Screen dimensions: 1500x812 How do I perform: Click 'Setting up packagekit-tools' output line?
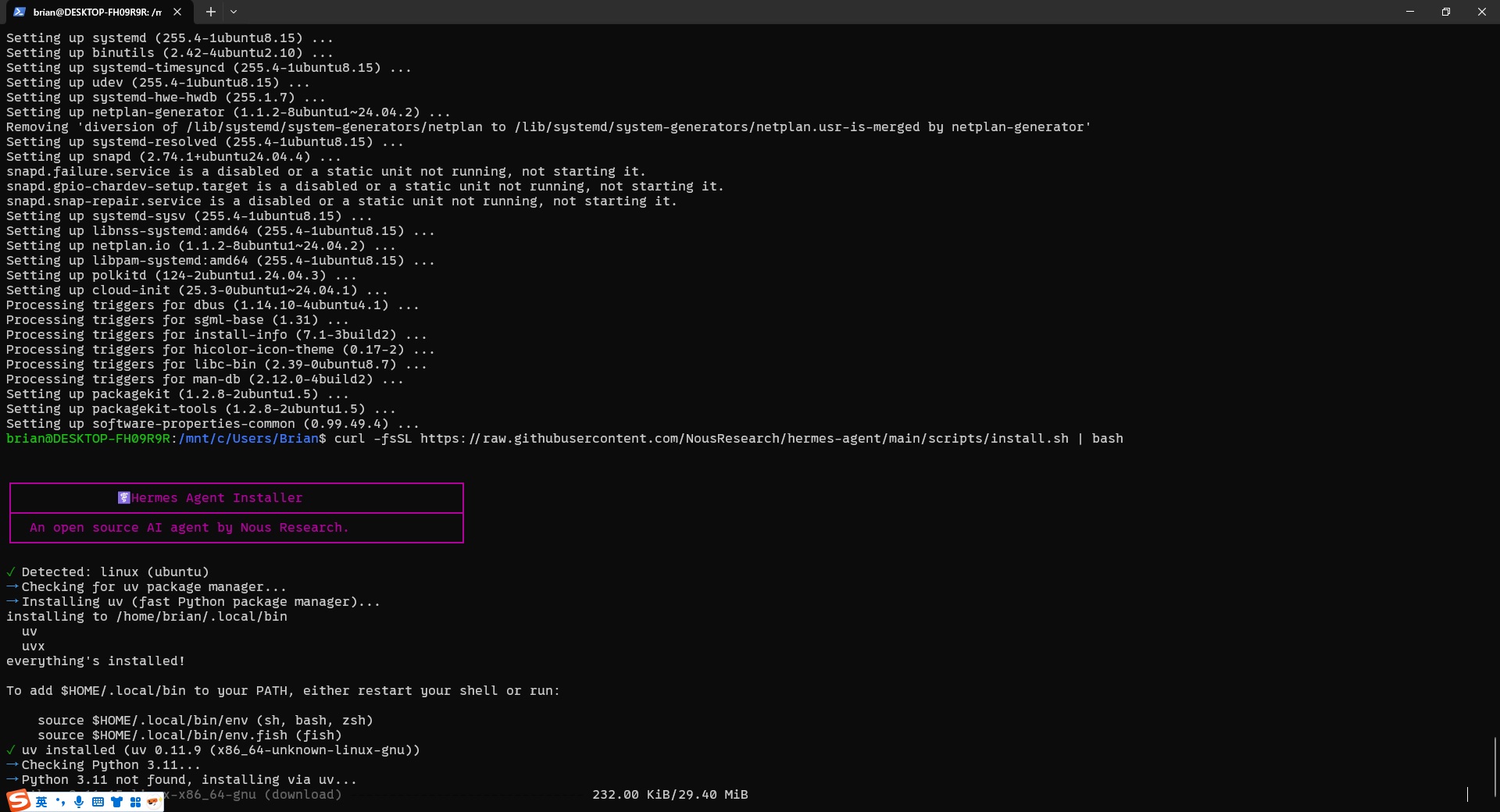coord(202,409)
